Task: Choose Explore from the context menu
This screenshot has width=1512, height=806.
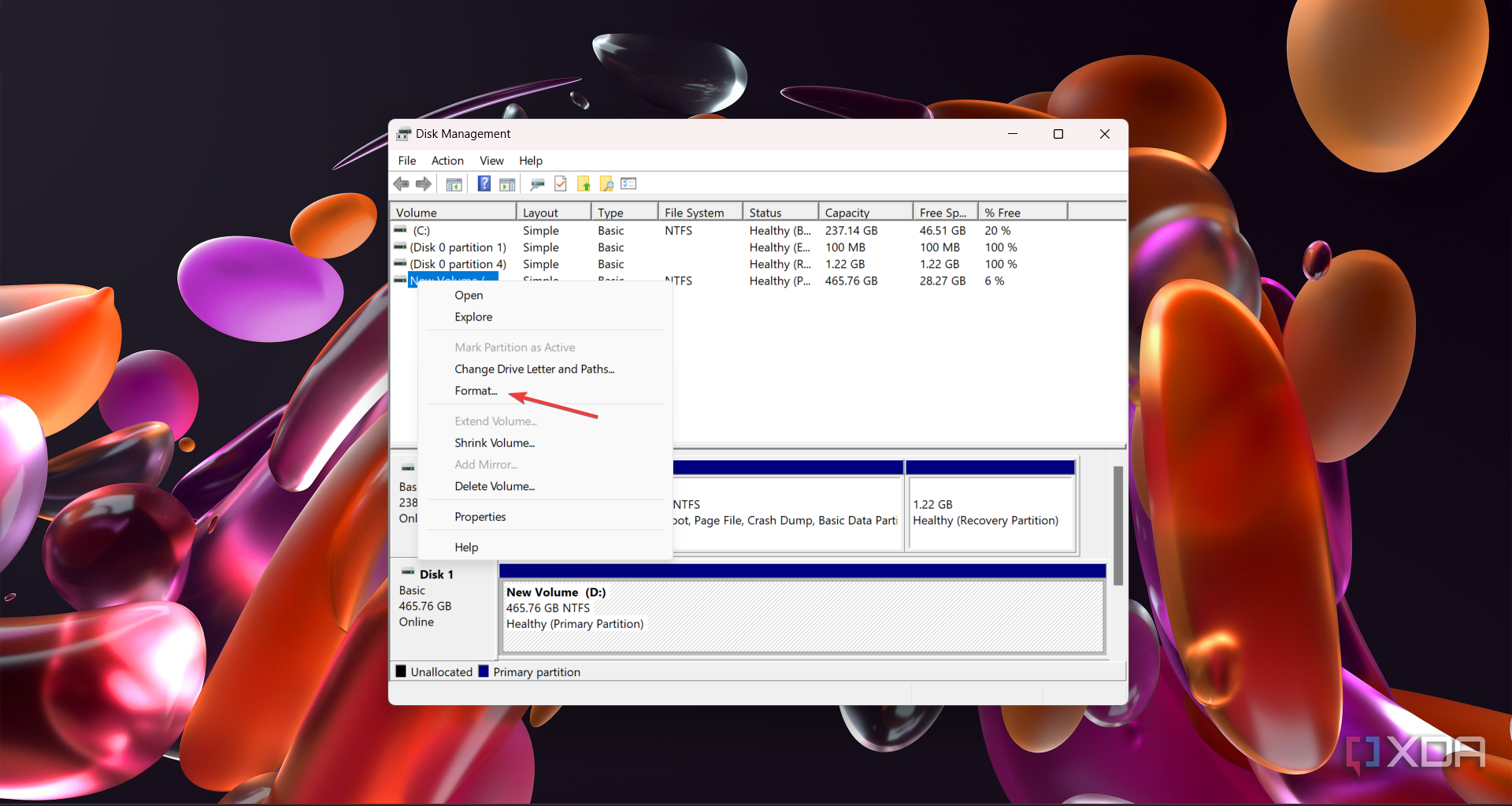Action: [x=545, y=317]
